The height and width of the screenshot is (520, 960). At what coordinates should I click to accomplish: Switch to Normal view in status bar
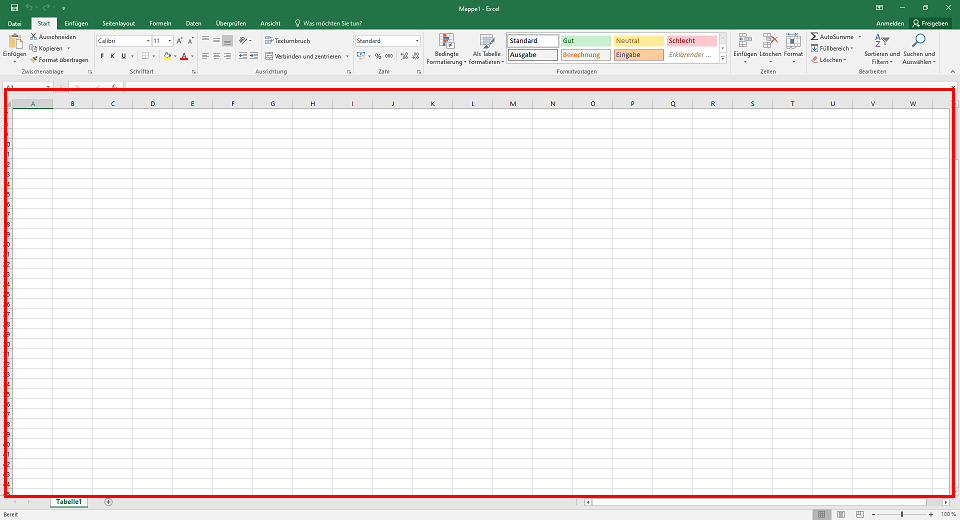(x=822, y=514)
